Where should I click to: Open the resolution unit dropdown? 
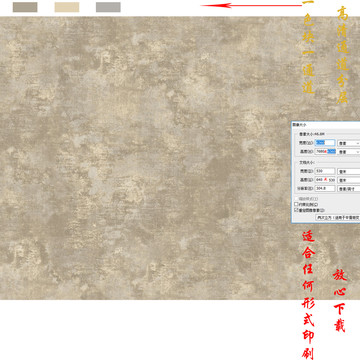coord(349,188)
